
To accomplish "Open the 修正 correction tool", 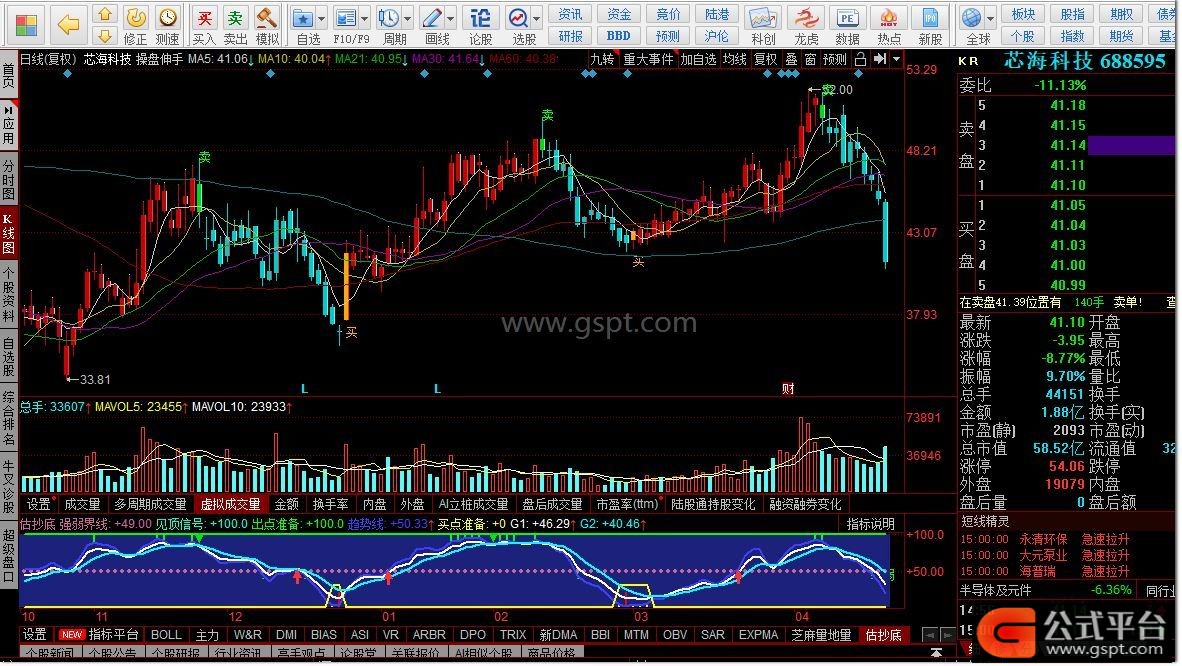I will [x=136, y=25].
